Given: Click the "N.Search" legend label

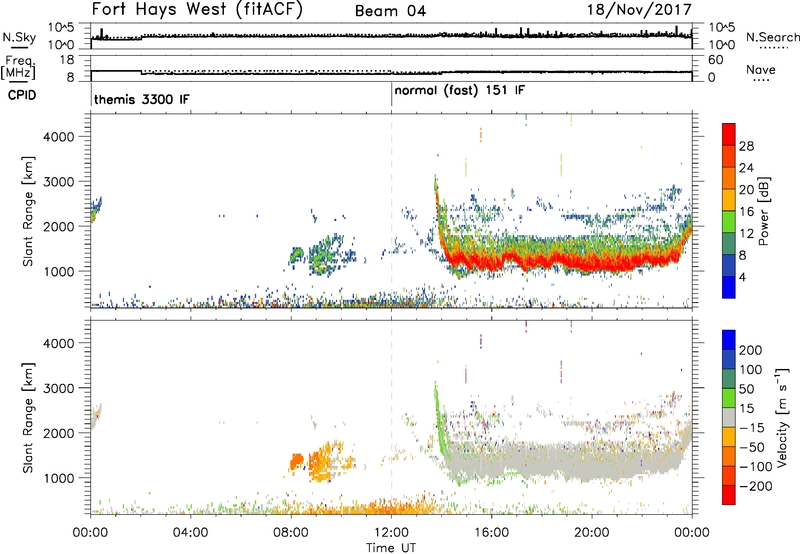Looking at the screenshot, I should [772, 37].
